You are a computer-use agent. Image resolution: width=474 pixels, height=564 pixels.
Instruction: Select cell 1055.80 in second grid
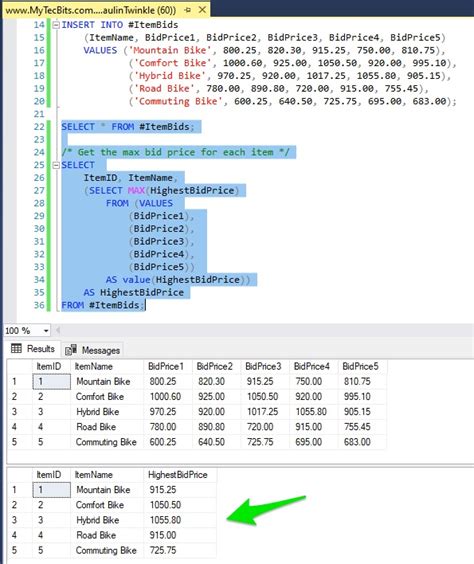pos(180,520)
